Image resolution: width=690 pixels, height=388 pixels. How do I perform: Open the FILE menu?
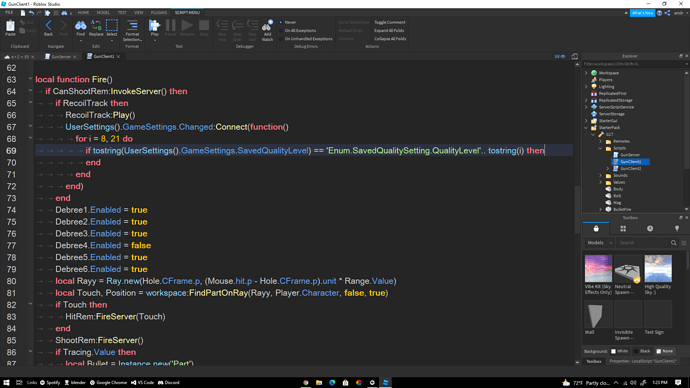pos(9,13)
